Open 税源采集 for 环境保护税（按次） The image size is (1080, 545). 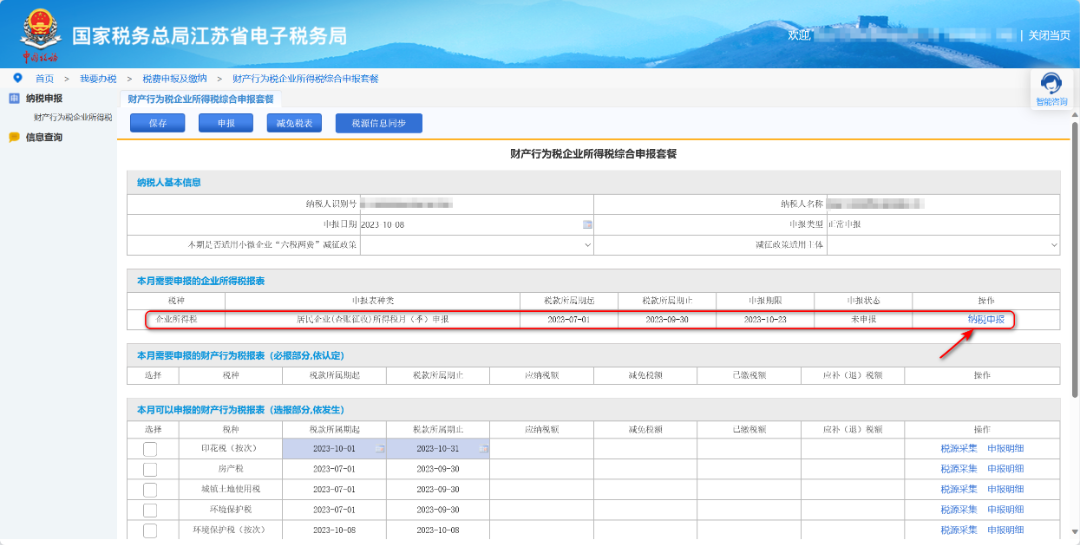click(x=959, y=530)
